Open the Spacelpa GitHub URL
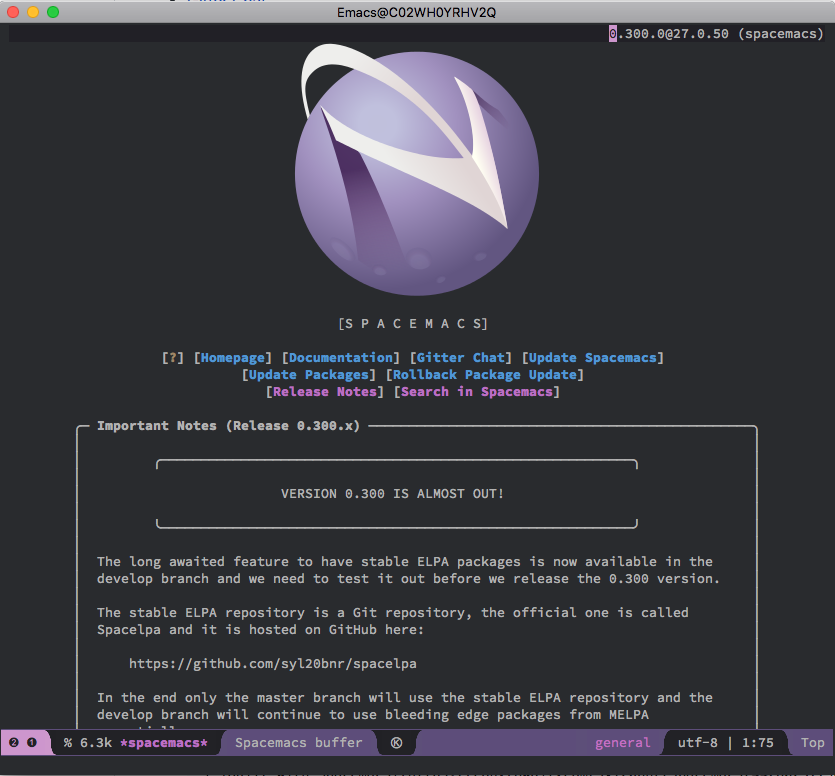This screenshot has width=835, height=776. click(x=272, y=663)
